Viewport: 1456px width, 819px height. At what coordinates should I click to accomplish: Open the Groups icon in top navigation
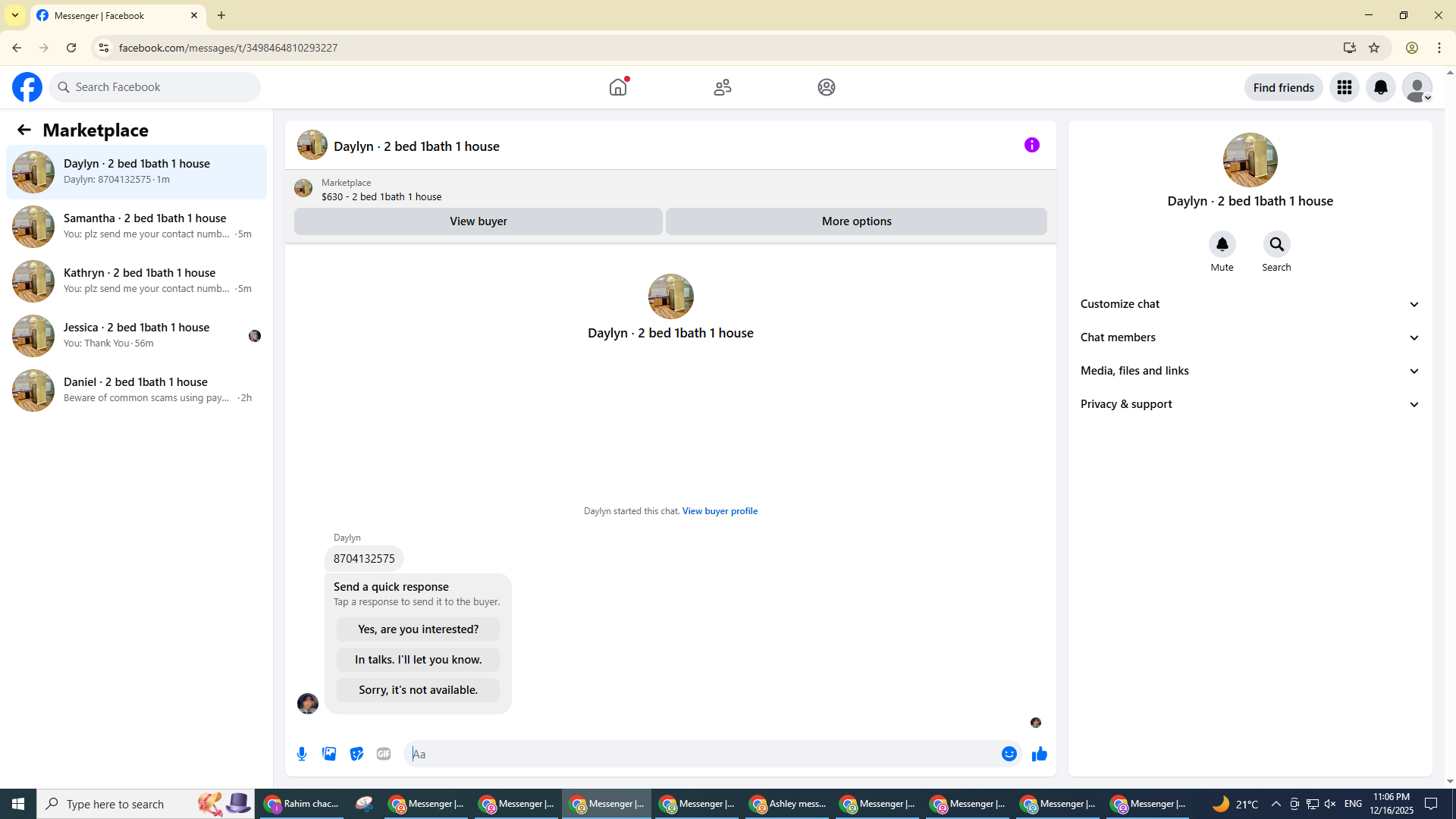827,87
